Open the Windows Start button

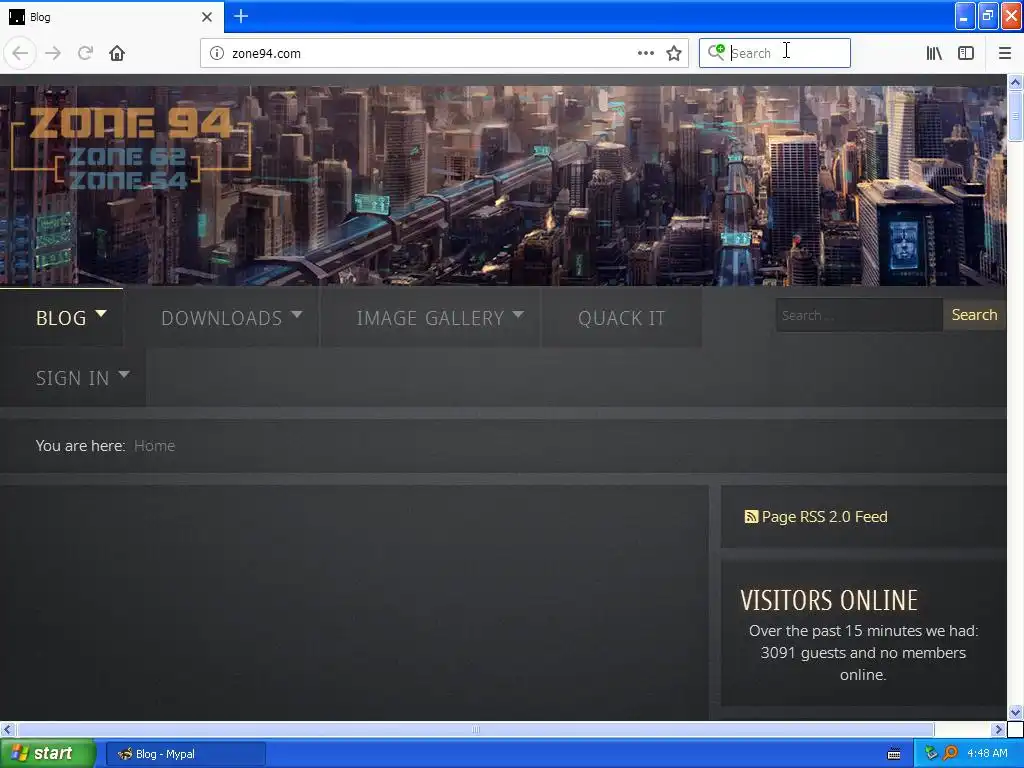pyautogui.click(x=48, y=754)
